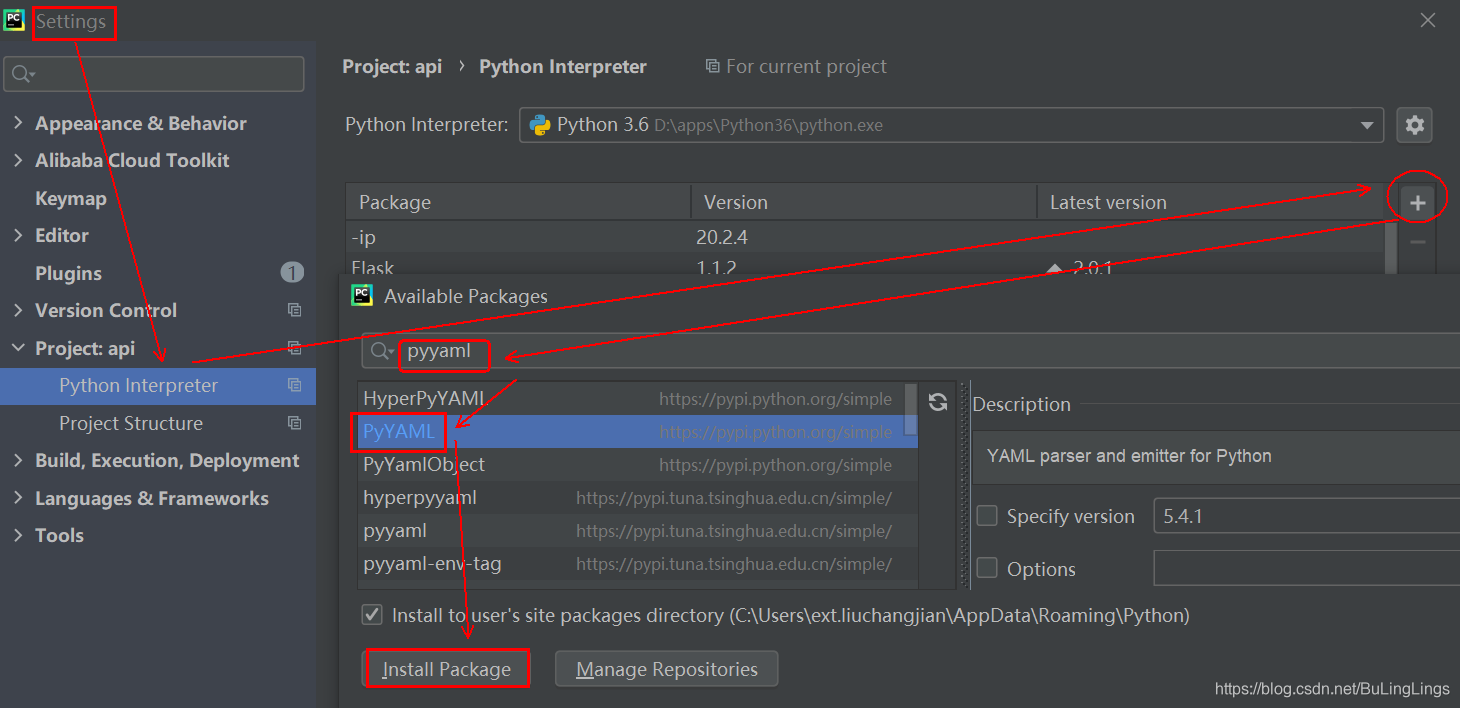Click the minus icon to remove package
The image size is (1460, 708).
1417,241
